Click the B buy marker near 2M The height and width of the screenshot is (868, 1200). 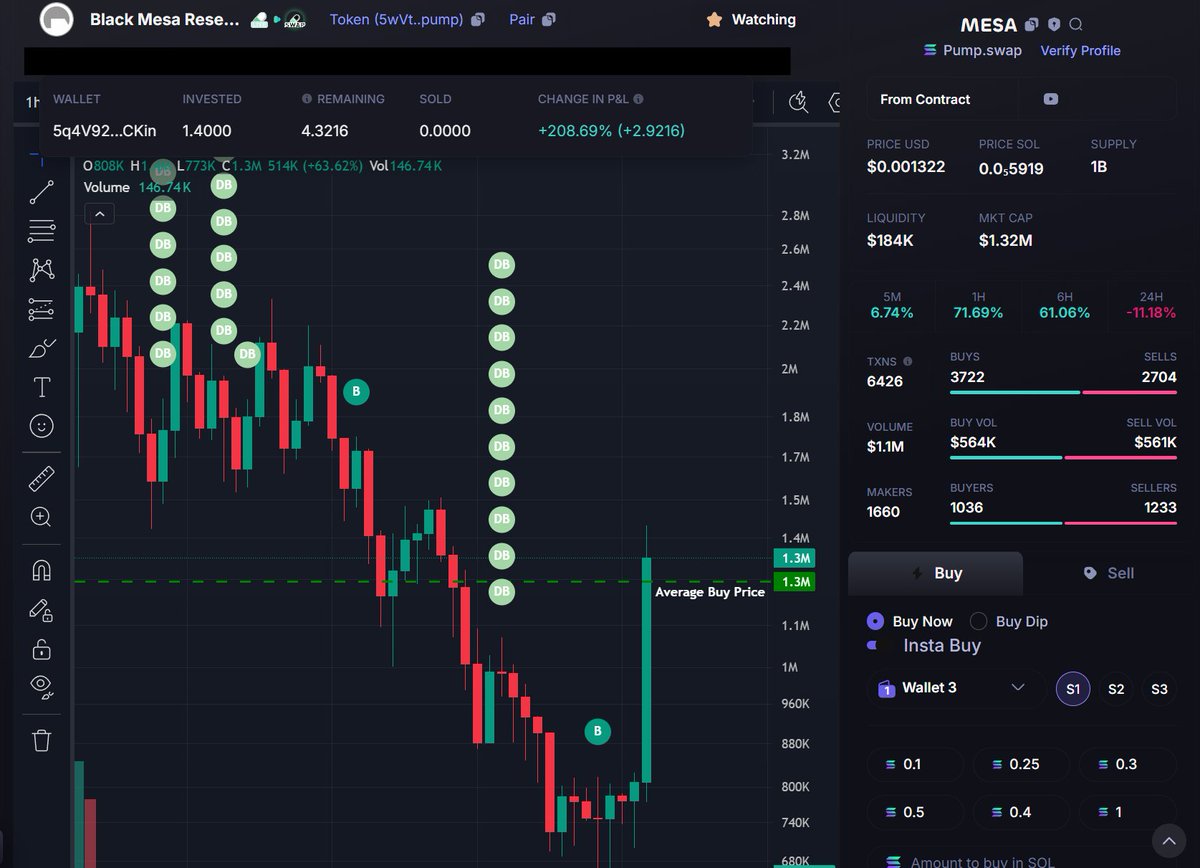[356, 392]
